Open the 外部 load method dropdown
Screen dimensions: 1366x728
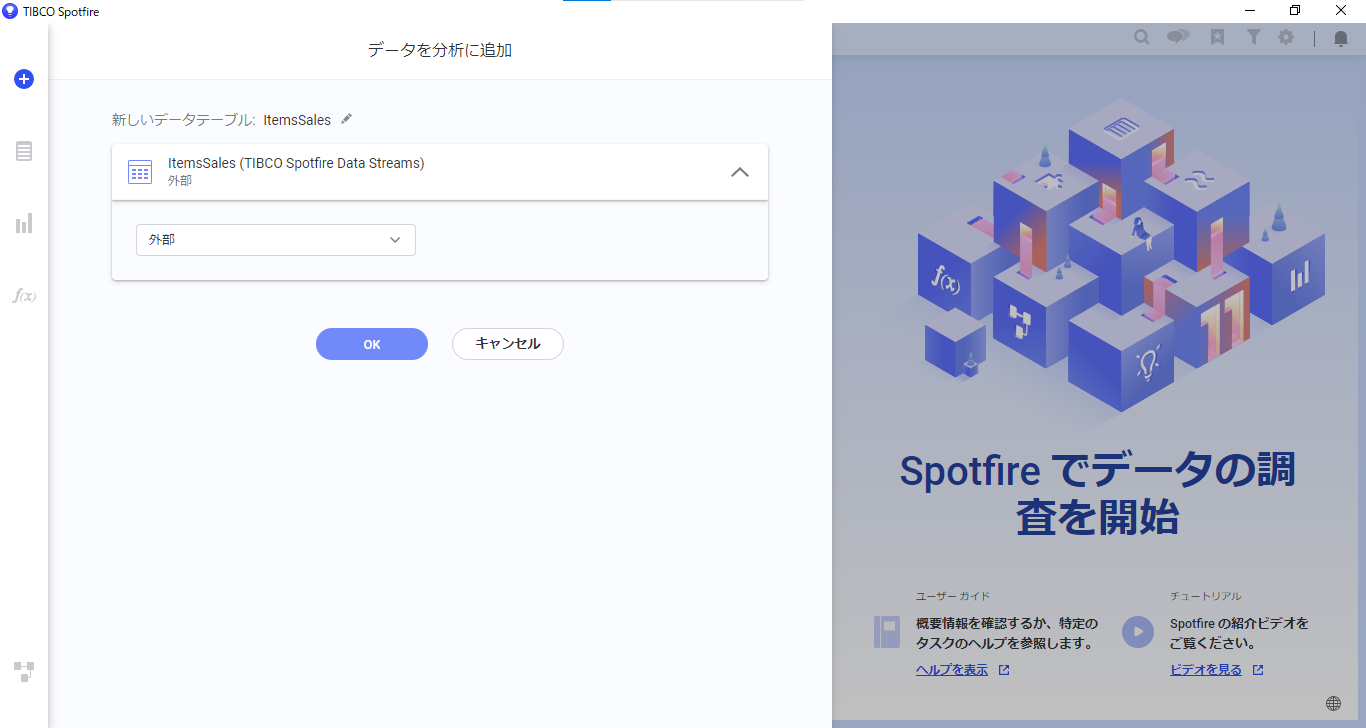tap(276, 240)
